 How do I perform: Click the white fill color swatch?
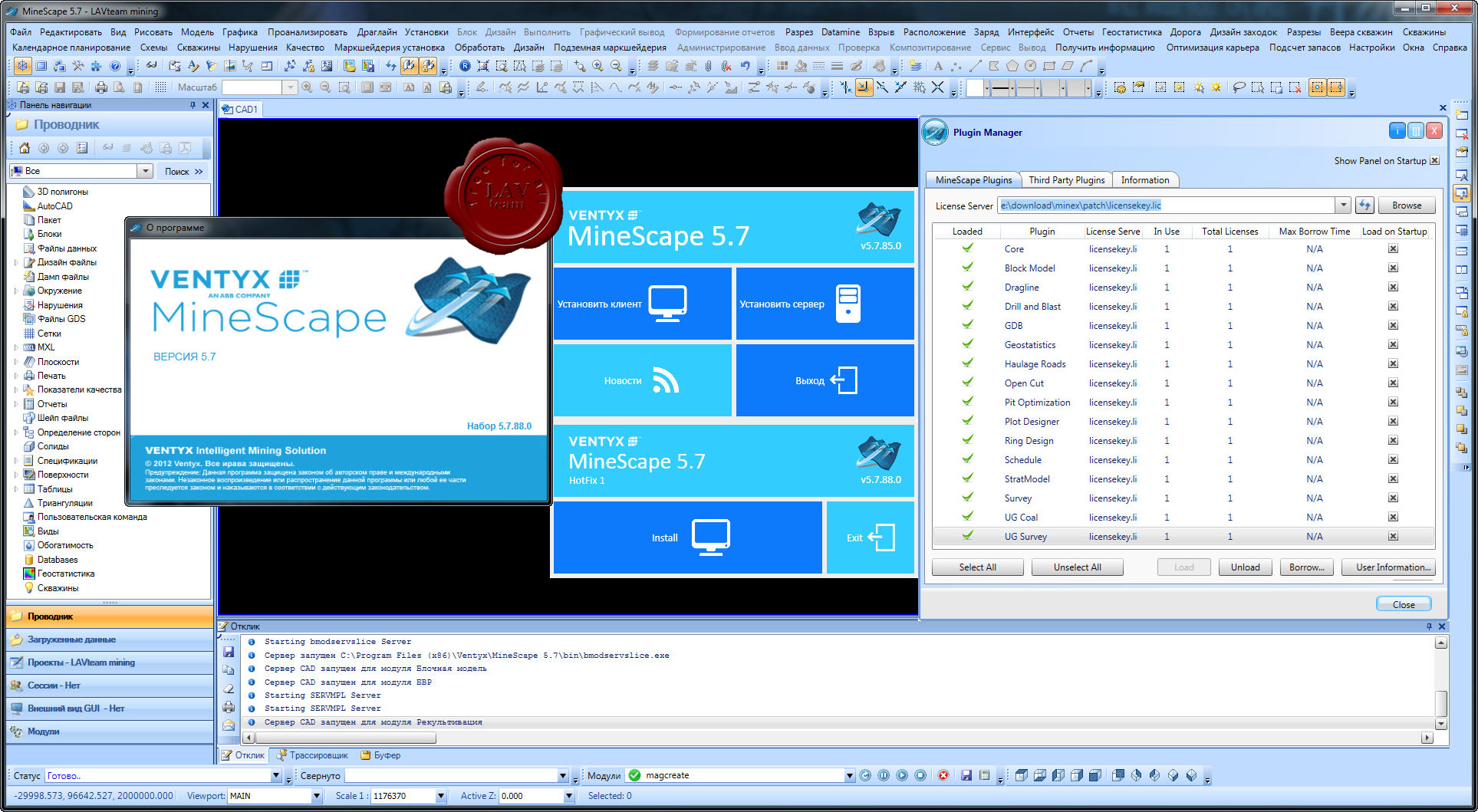point(975,88)
